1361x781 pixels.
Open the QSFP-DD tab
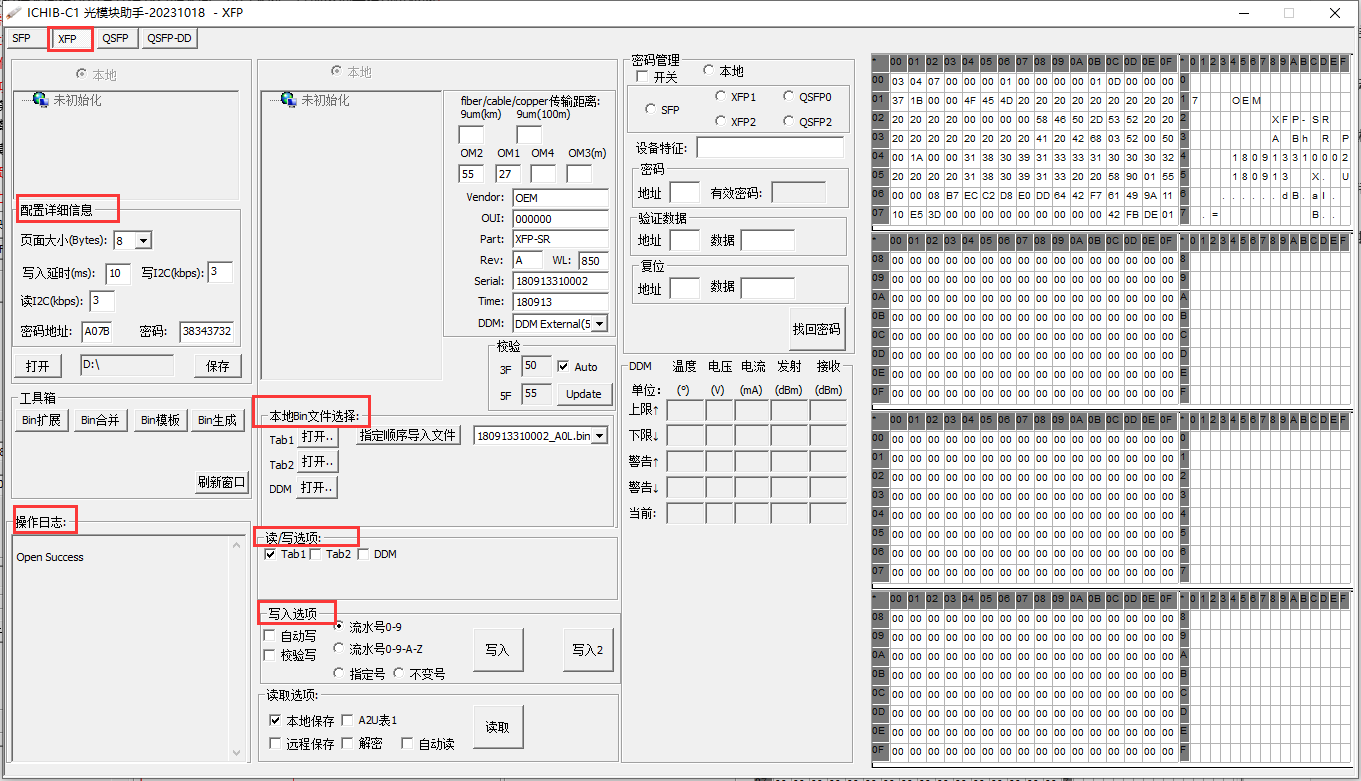[x=169, y=39]
